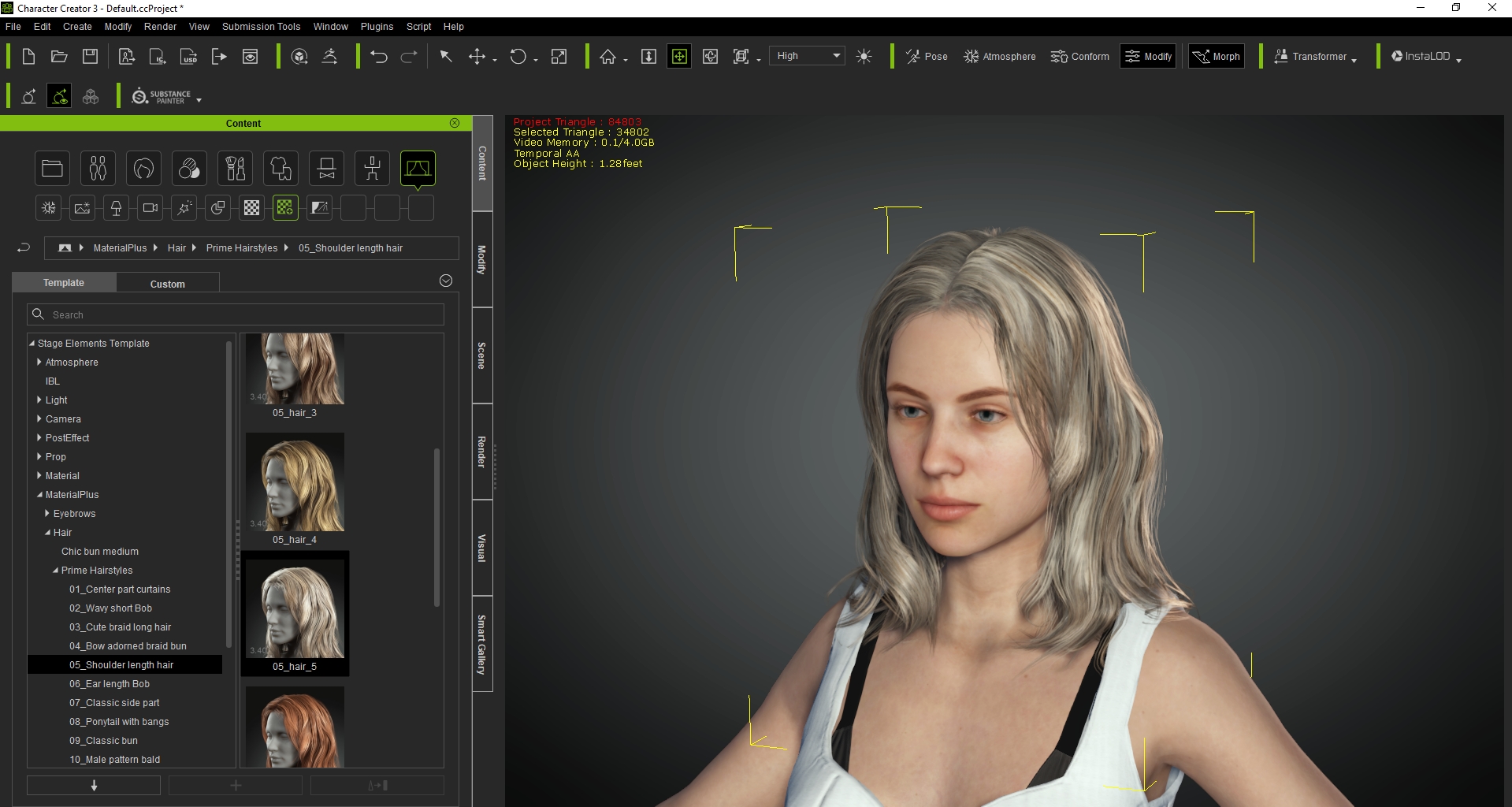Click the New Project icon

click(x=28, y=56)
